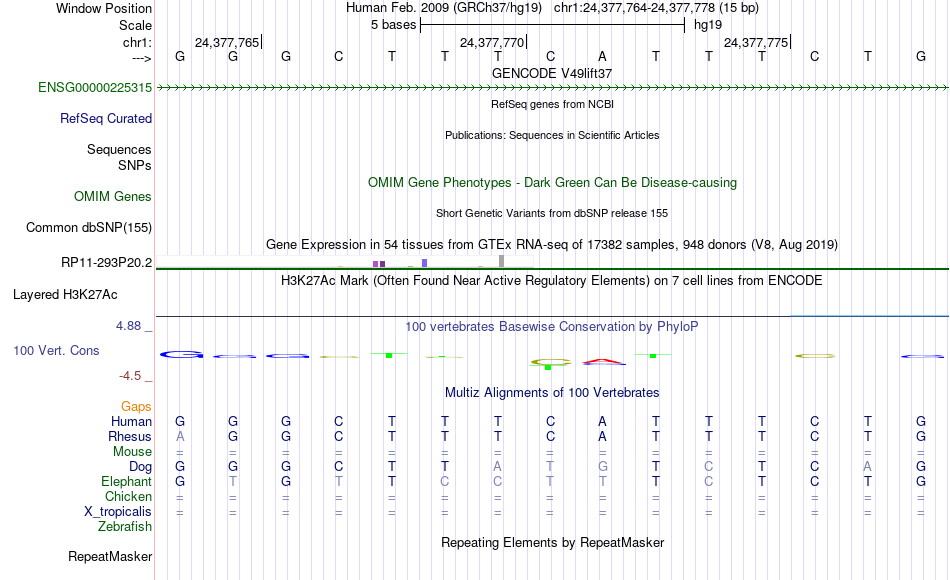Screen dimensions: 950x580
Task: Click the 24,377,765 ruler coordinate
Action: point(227,42)
